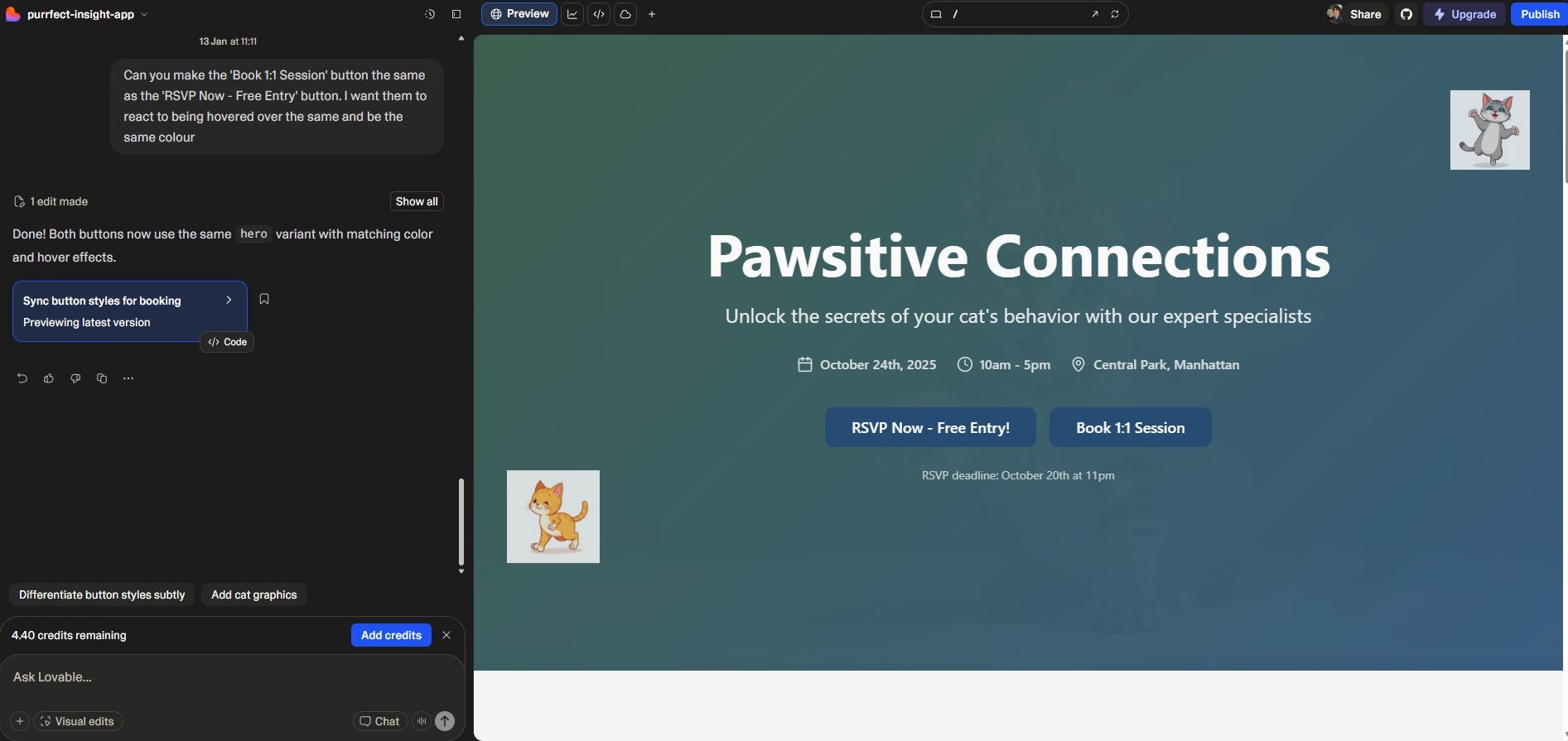Toggle Chat mode in prompt box
1568x741 pixels.
click(380, 721)
